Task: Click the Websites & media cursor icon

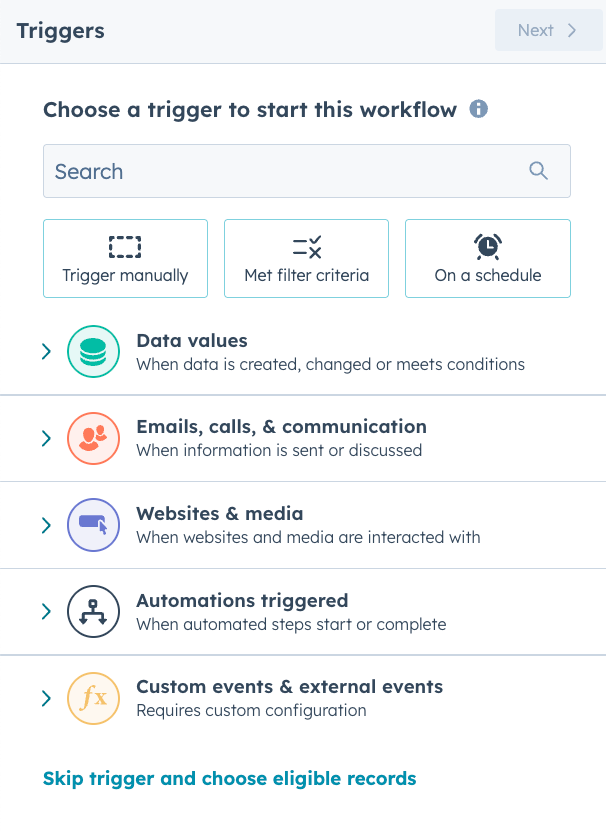Action: point(93,525)
